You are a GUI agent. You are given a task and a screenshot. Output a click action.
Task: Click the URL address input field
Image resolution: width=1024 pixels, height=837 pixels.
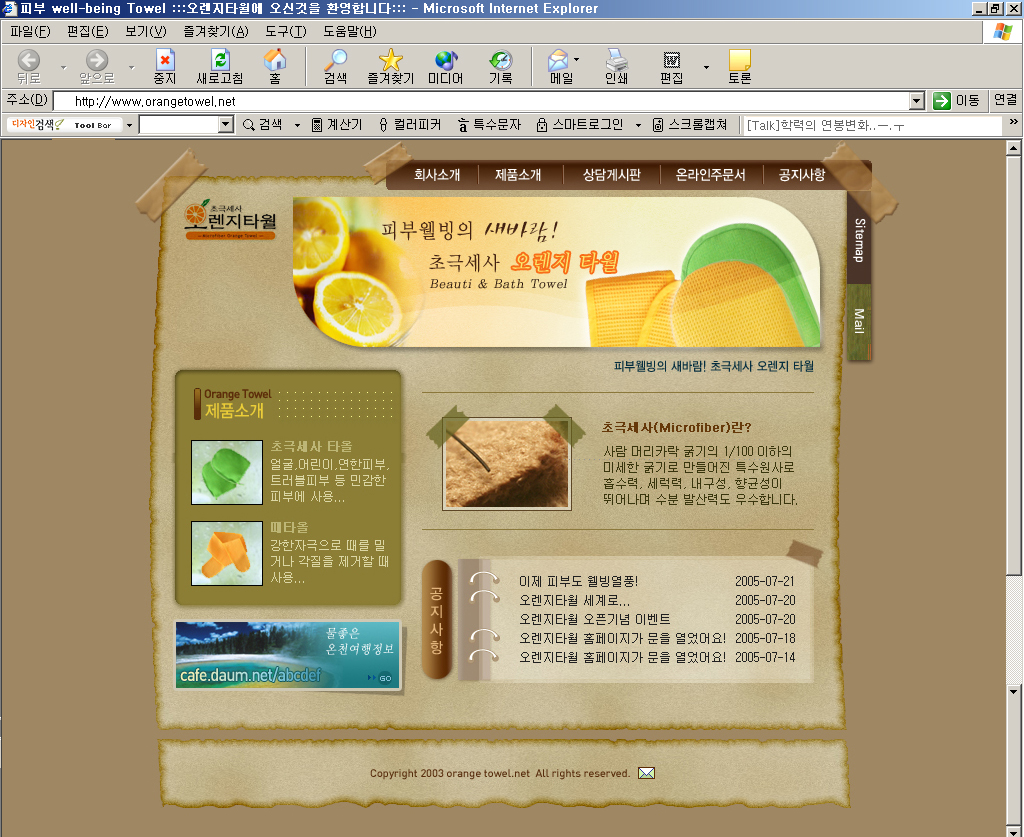(480, 101)
